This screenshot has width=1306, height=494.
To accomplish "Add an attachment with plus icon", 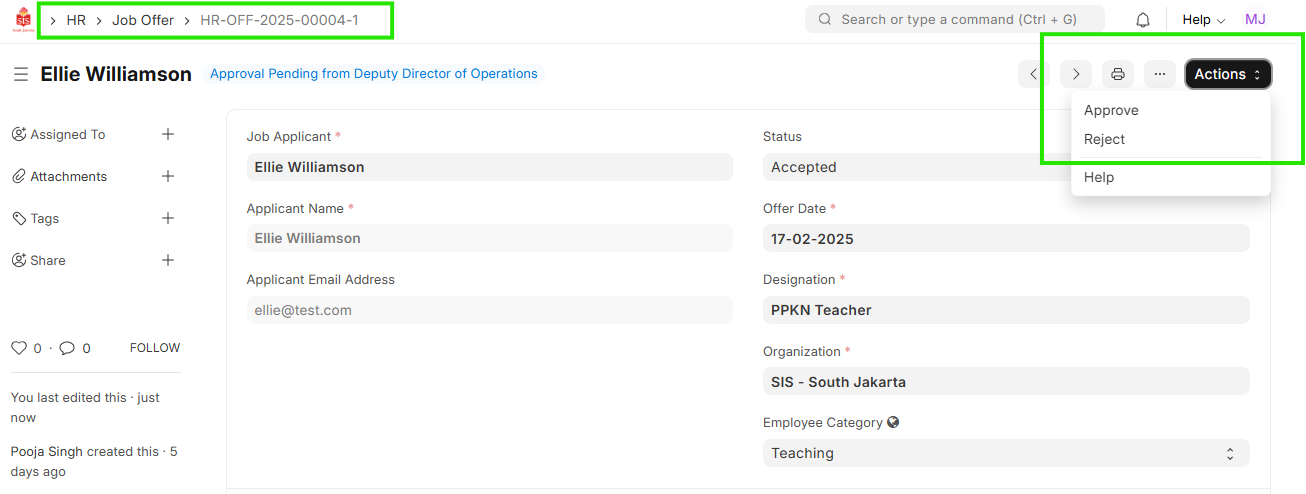I will tap(168, 176).
